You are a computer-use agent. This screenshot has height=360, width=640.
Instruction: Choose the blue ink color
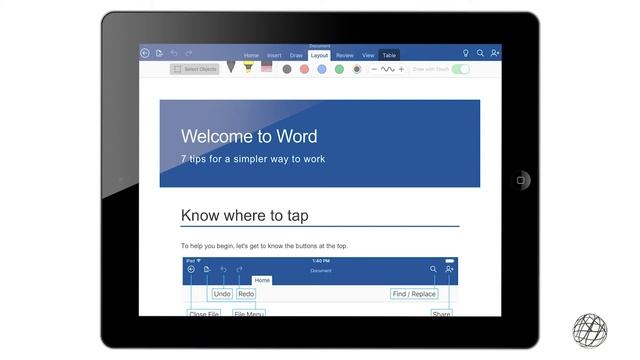pyautogui.click(x=322, y=69)
